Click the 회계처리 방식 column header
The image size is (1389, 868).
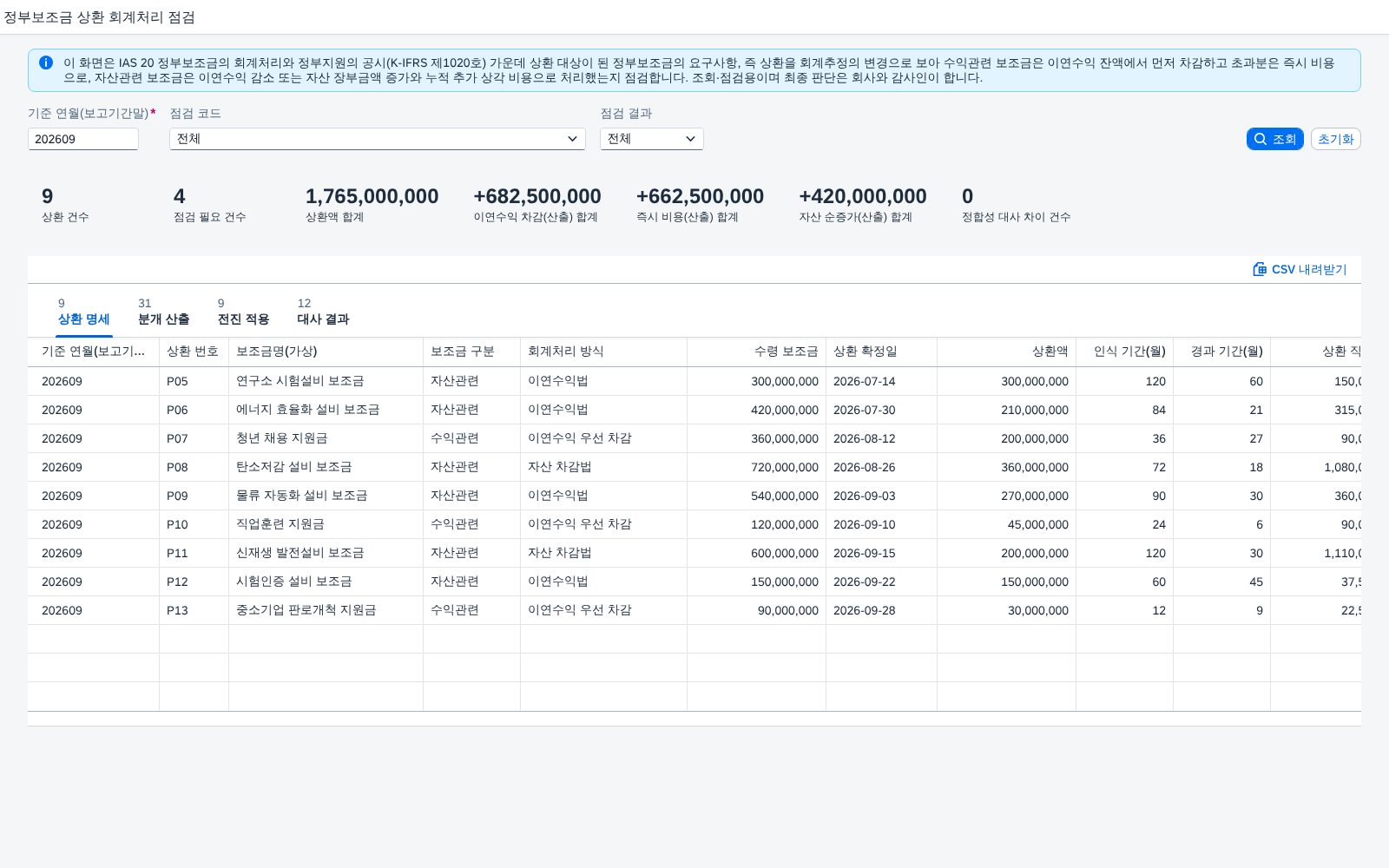pos(603,352)
